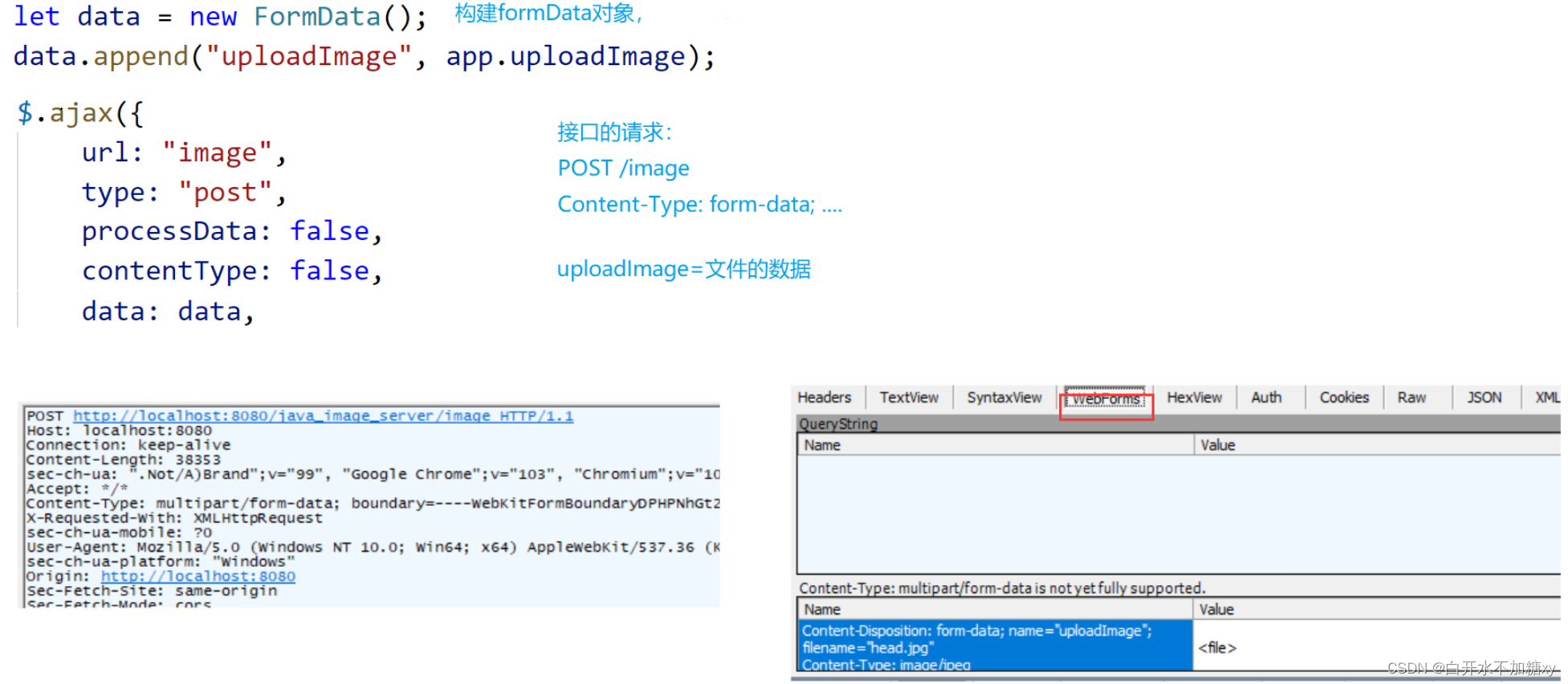Open the Origin http://localhost:8080 link
The image size is (1568, 684).
click(198, 576)
